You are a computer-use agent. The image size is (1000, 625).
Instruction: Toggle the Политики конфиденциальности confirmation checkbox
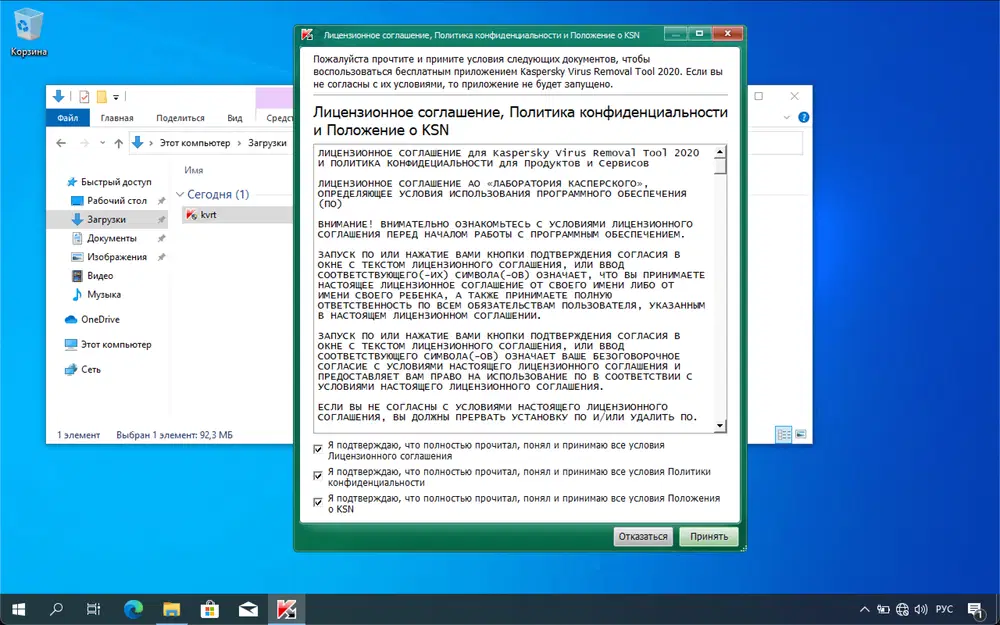[x=318, y=476]
